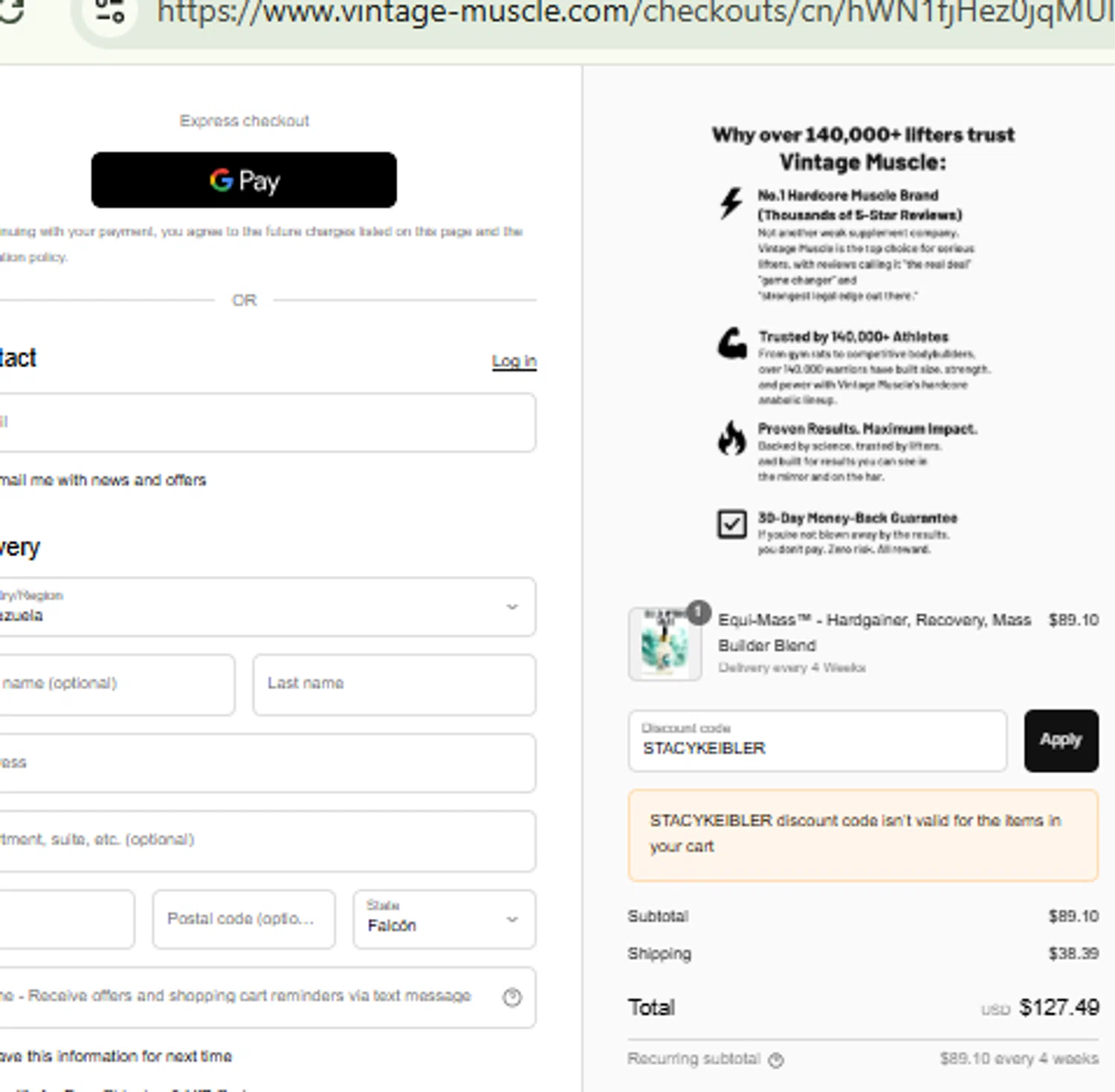Viewport: 1115px width, 1092px height.
Task: Click the 'Delivery every 4 Weeks' text
Action: (792, 668)
